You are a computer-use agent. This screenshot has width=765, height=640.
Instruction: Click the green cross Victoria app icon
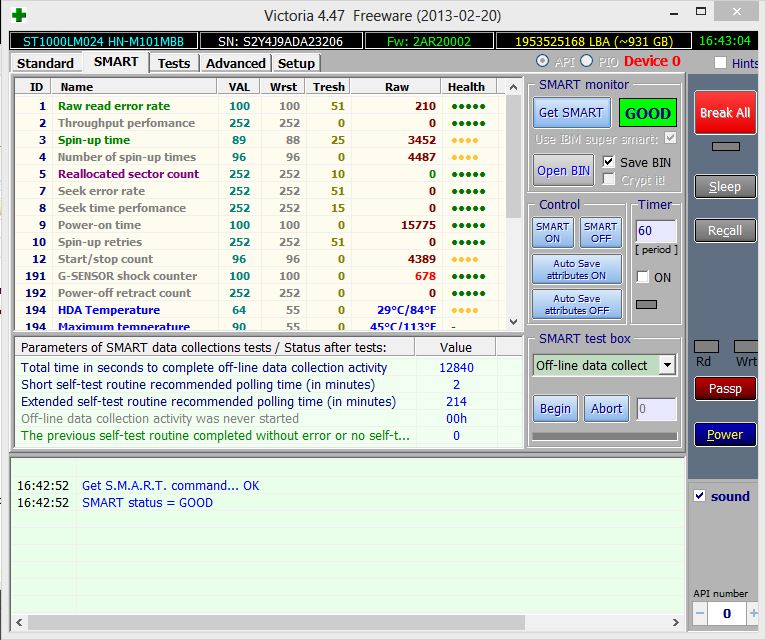point(19,15)
